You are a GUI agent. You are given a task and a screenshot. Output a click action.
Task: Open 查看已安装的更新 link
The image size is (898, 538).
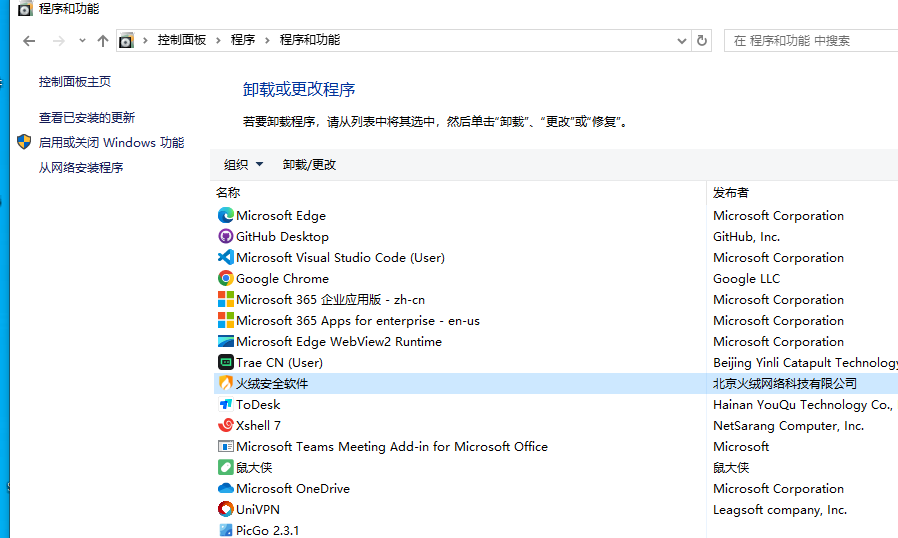pos(87,118)
